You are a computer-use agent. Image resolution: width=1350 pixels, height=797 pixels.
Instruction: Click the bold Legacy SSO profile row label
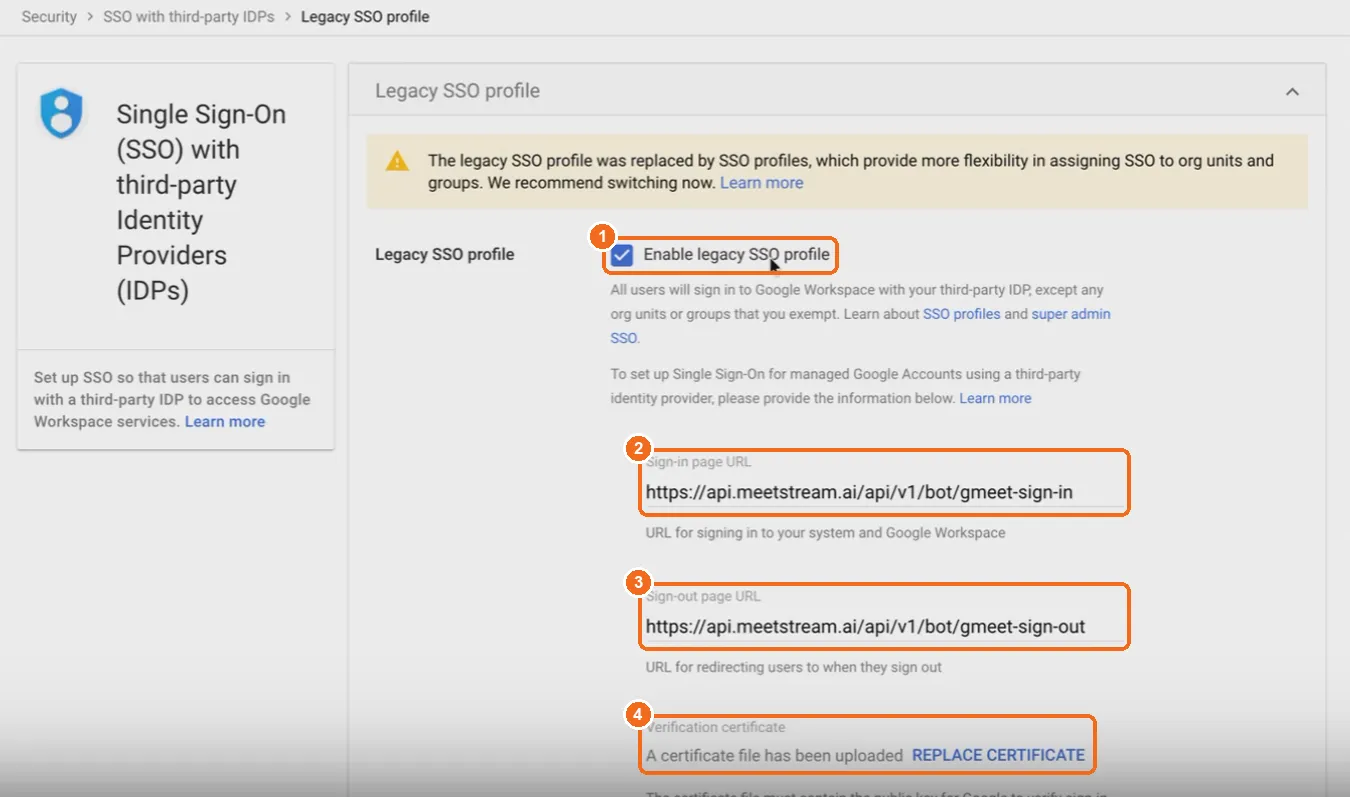[x=445, y=255]
